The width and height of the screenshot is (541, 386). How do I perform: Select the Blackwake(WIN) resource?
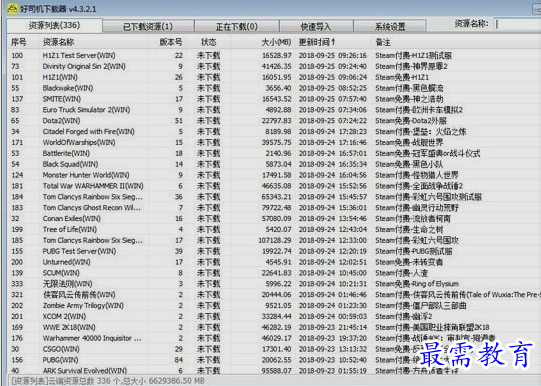coord(274,88)
